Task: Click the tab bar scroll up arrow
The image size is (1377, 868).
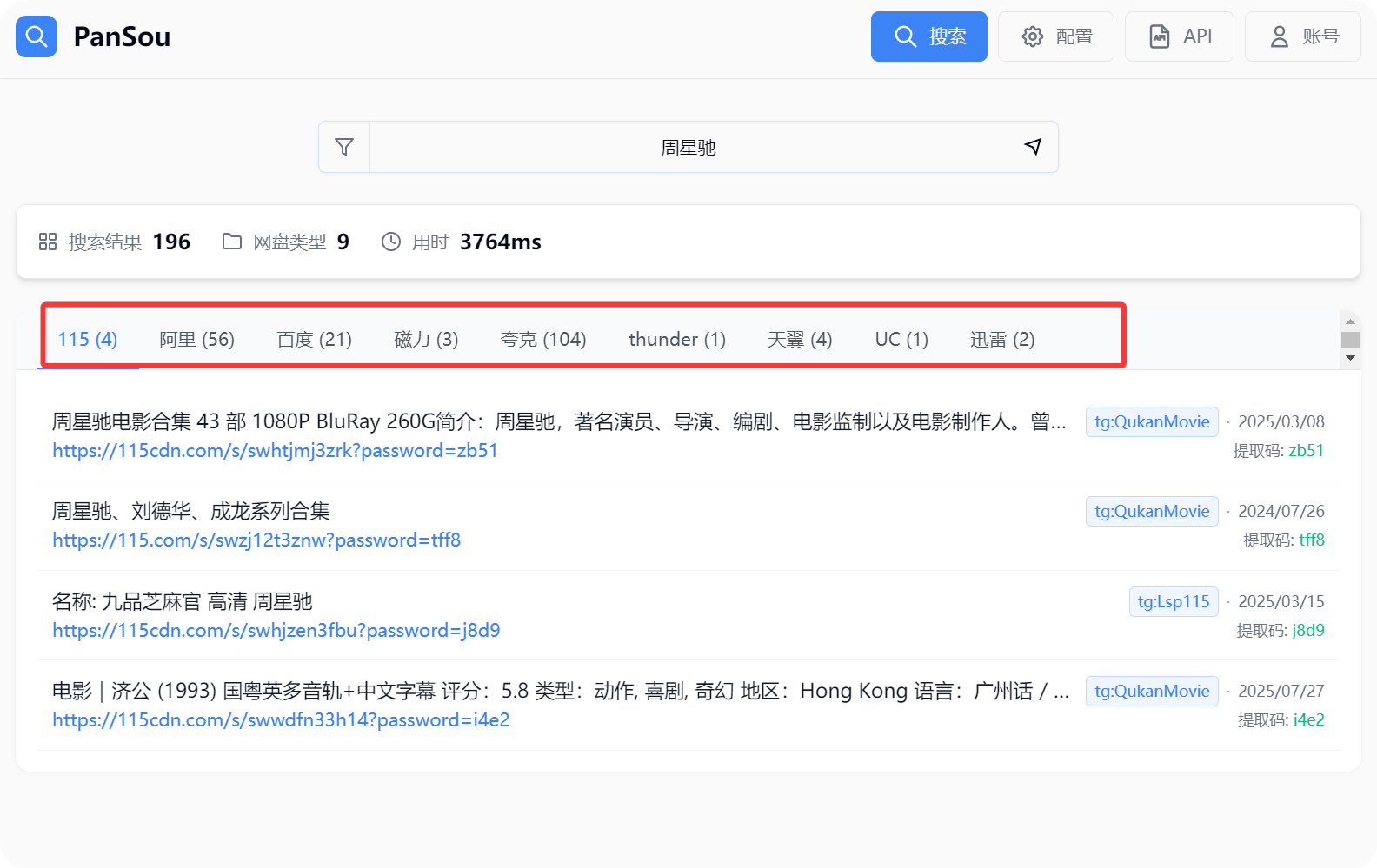Action: tap(1350, 321)
